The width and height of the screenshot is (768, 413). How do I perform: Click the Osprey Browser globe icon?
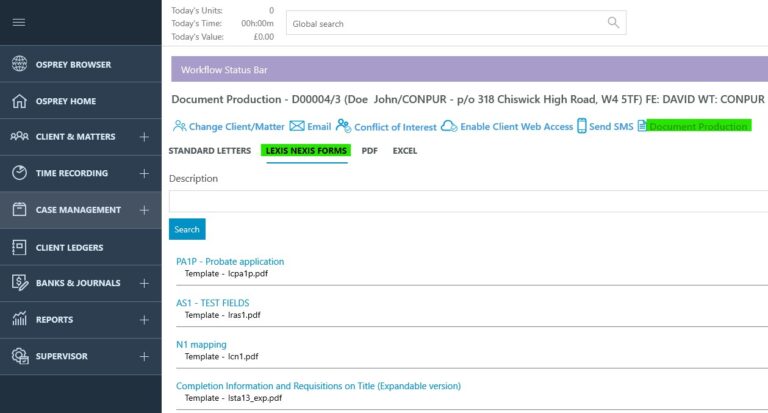[19, 64]
